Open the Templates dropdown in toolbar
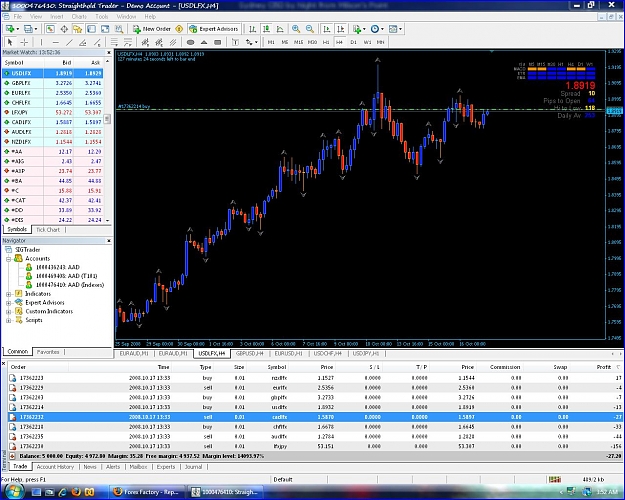625x500 pixels. 395,29
